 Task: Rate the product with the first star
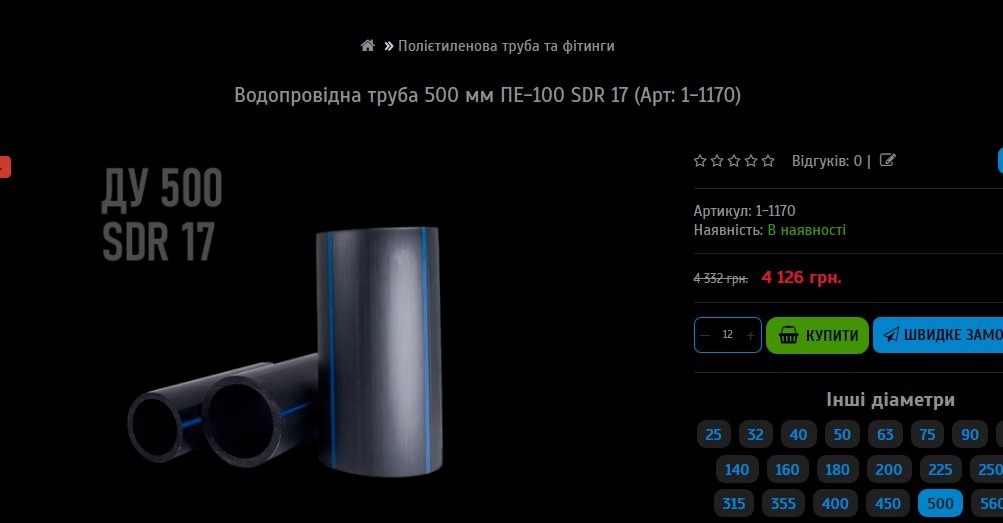coord(700,160)
